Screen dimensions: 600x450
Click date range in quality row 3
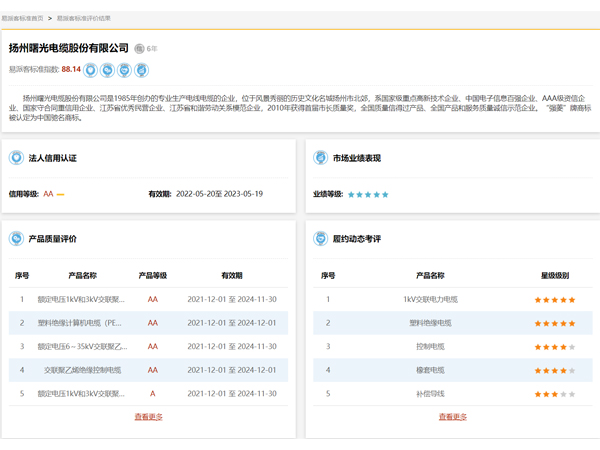232,347
